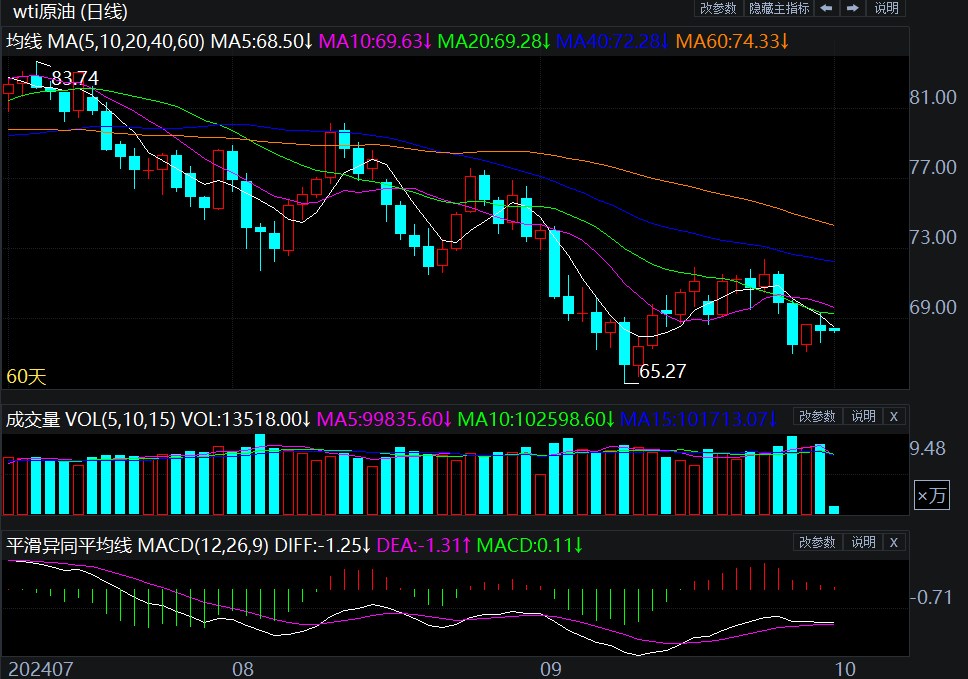Click 说明 in the top toolbar
Image resolution: width=968 pixels, height=679 pixels.
tap(887, 8)
